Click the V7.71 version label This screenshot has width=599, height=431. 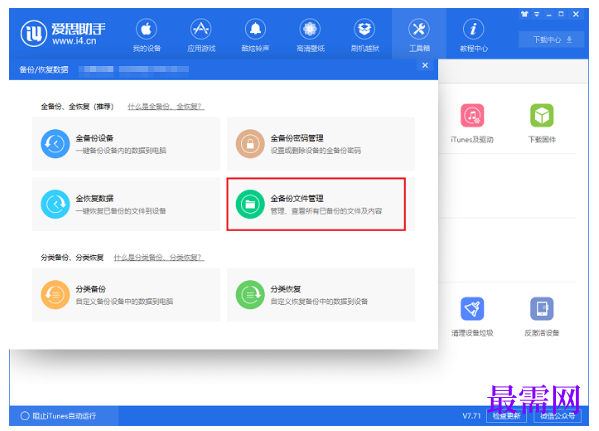point(471,416)
